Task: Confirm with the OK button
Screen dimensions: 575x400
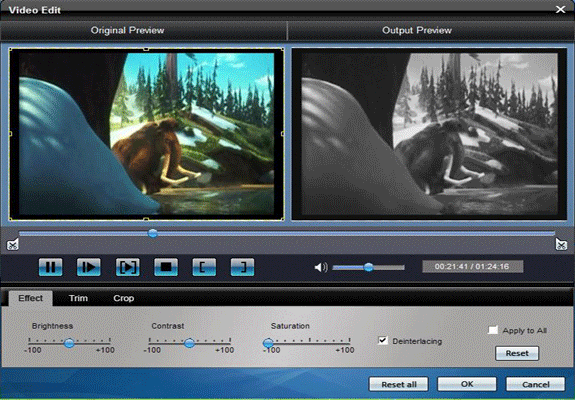Action: (x=467, y=384)
